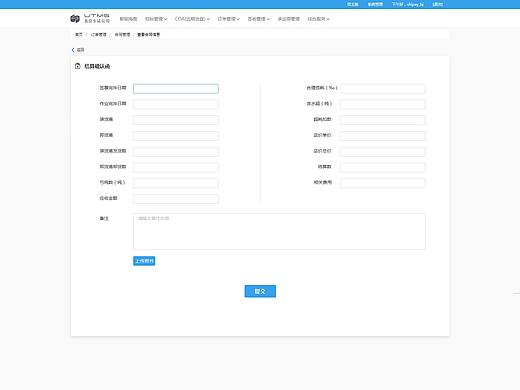This screenshot has width=520, height=390.
Task: Click the sixth input in the left column
Action: pyautogui.click(x=176, y=167)
